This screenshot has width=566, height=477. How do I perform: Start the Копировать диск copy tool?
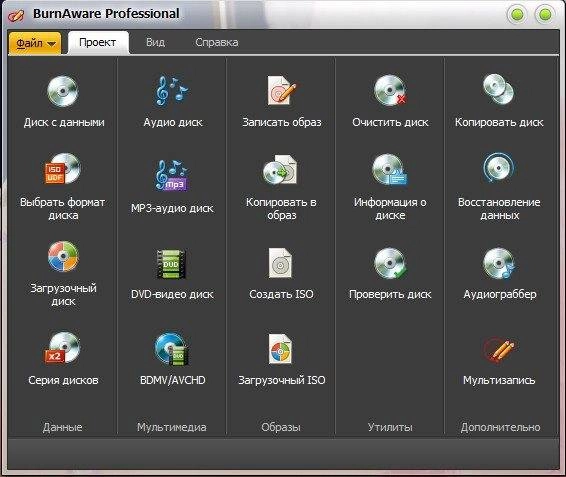pos(499,102)
